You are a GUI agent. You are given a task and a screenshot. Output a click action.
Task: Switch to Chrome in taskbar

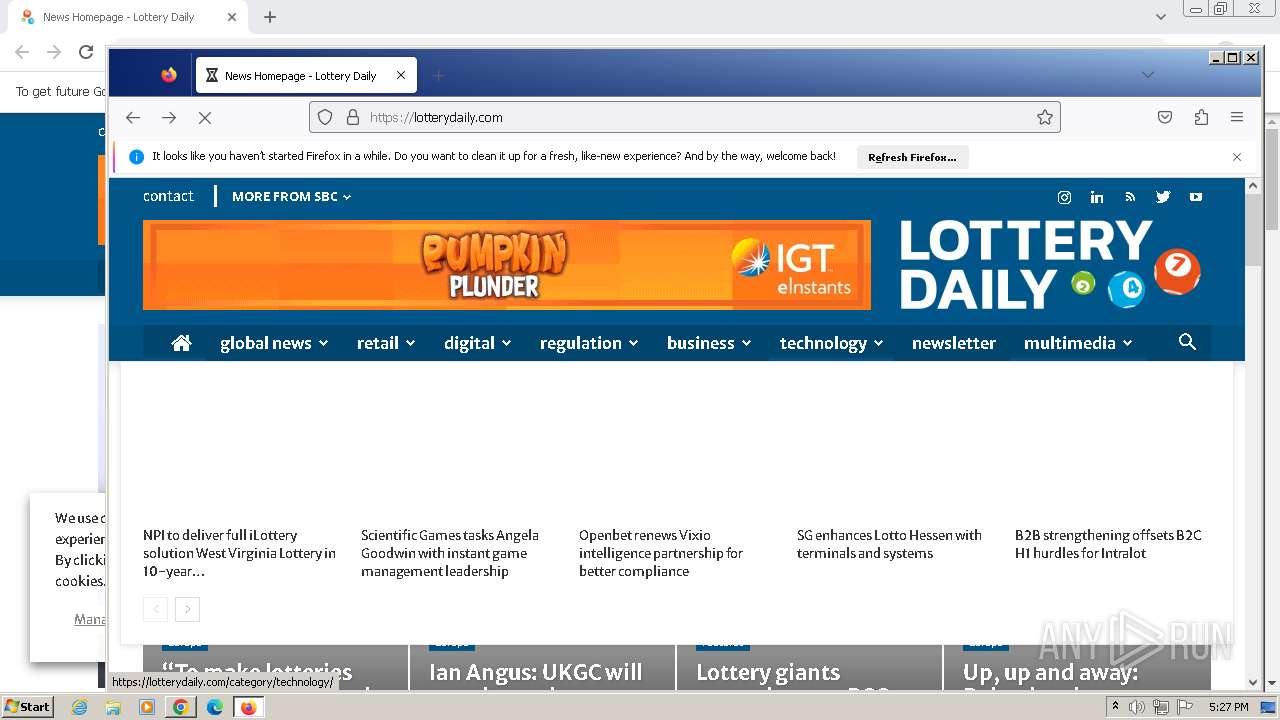pos(181,707)
